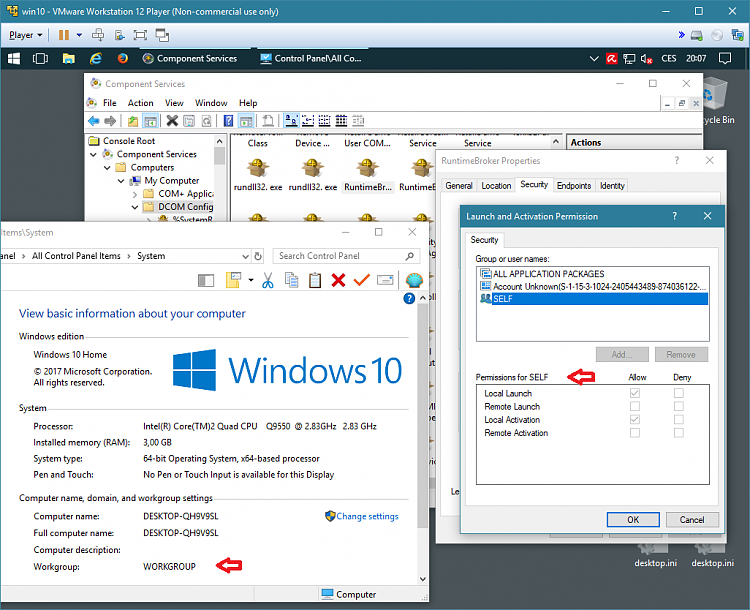
Task: Toggle Deny checkbox for Local Launch
Action: tap(679, 393)
